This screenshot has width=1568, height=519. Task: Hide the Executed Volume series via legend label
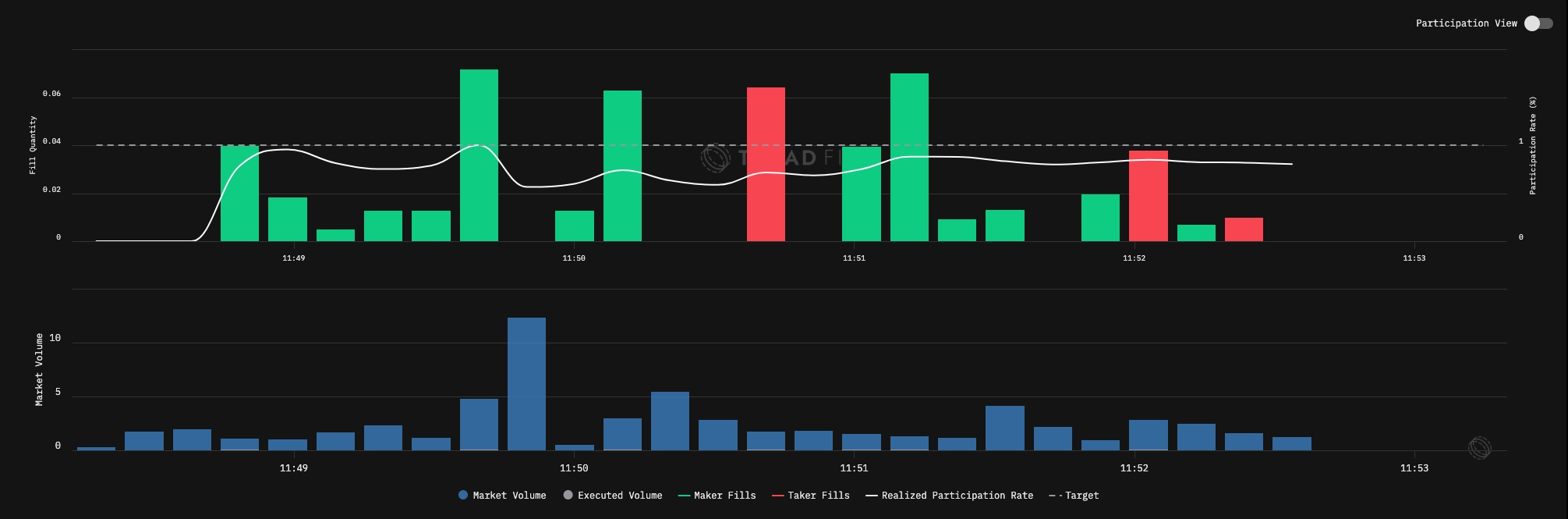click(620, 496)
